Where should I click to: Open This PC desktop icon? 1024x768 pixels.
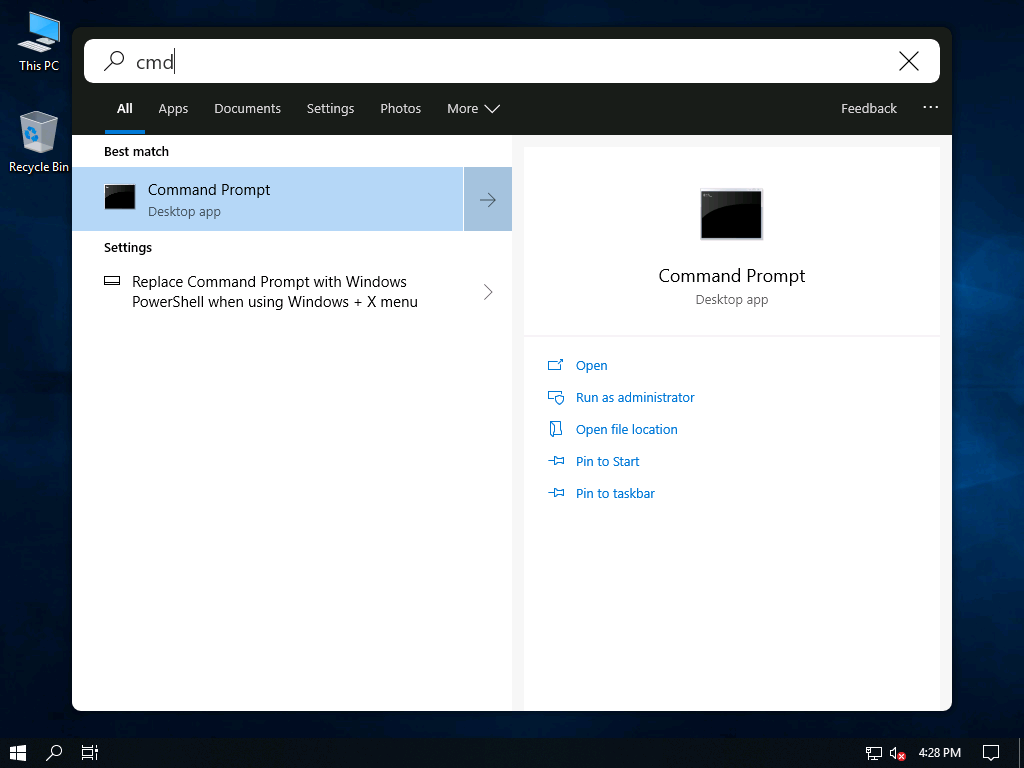(x=39, y=42)
